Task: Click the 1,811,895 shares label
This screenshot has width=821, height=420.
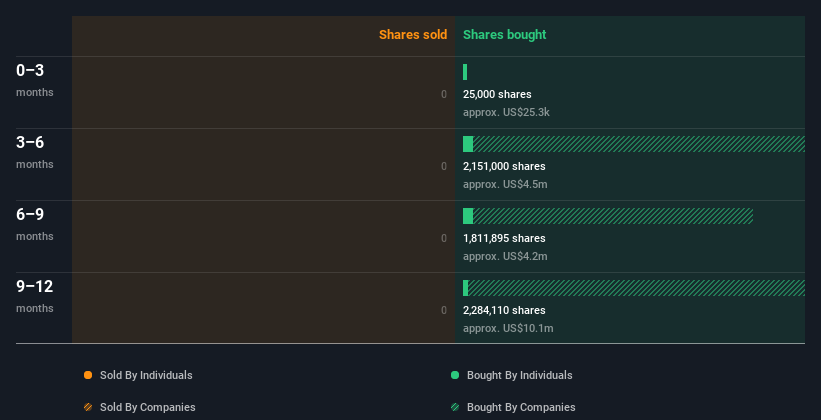Action: (x=504, y=238)
